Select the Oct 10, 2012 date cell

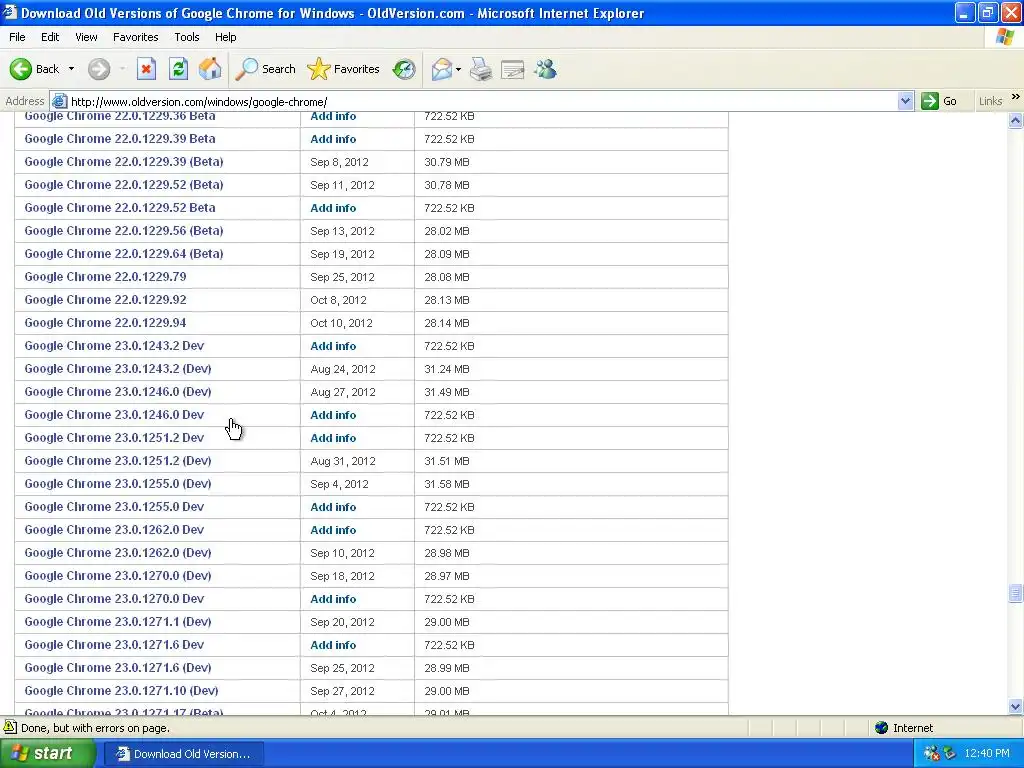342,323
